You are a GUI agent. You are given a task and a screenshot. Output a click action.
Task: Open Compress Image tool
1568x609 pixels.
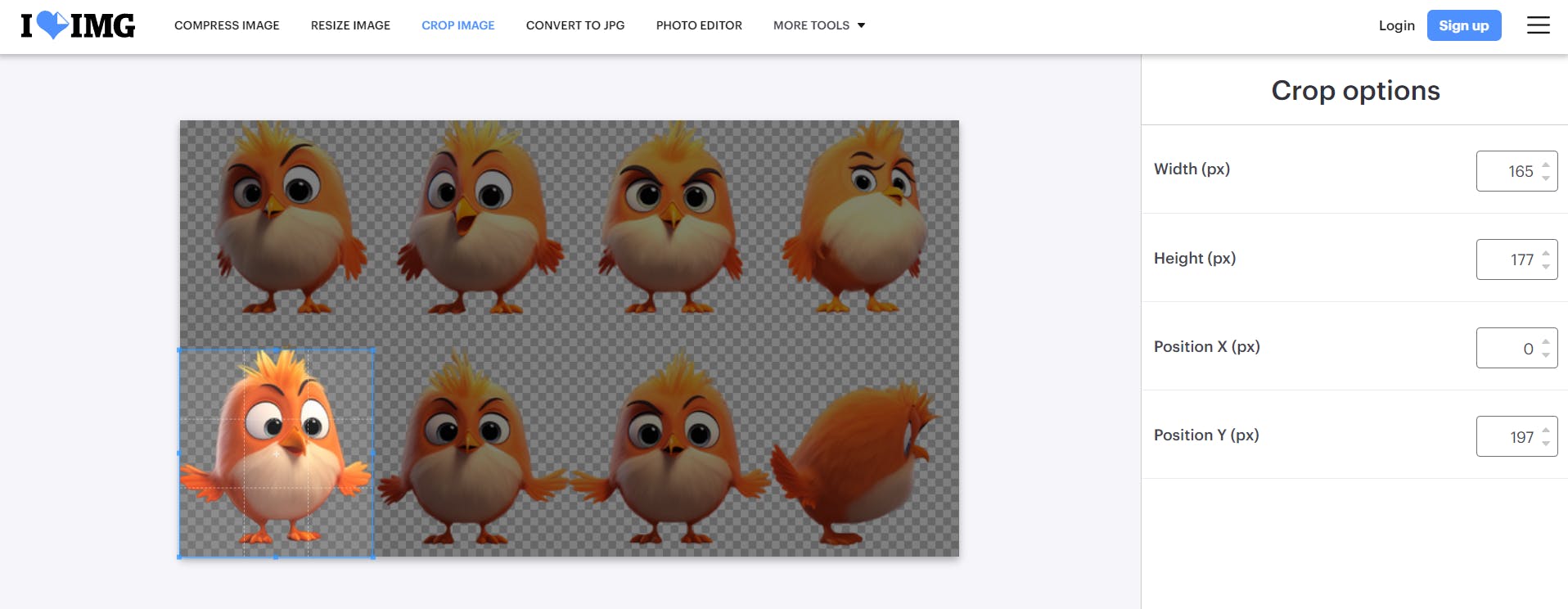coord(227,25)
